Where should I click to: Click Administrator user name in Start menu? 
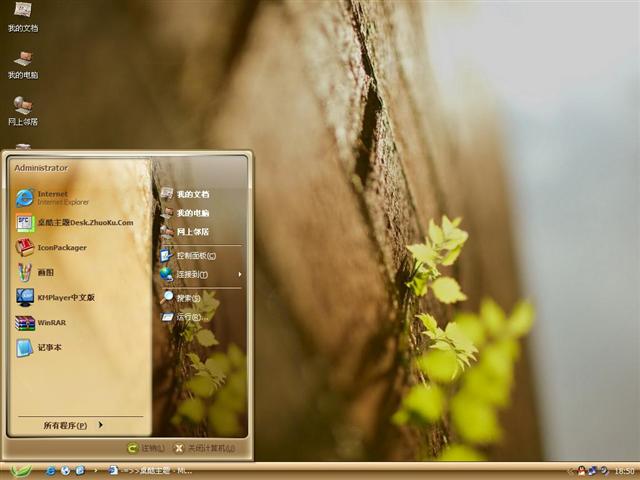click(x=41, y=168)
